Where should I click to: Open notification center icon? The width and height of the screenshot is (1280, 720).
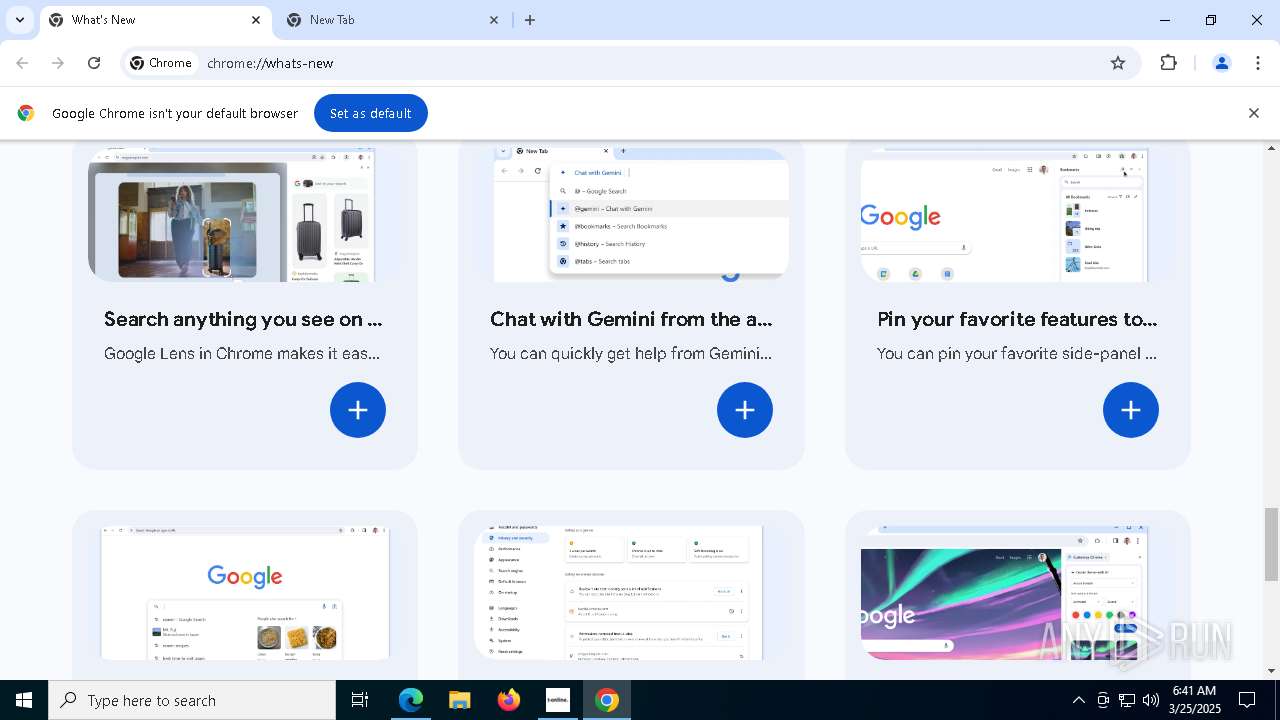[x=1248, y=700]
